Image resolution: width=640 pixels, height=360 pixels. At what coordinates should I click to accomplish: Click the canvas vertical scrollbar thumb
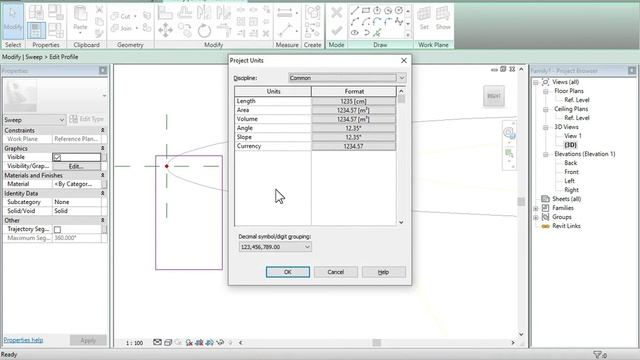(521, 202)
